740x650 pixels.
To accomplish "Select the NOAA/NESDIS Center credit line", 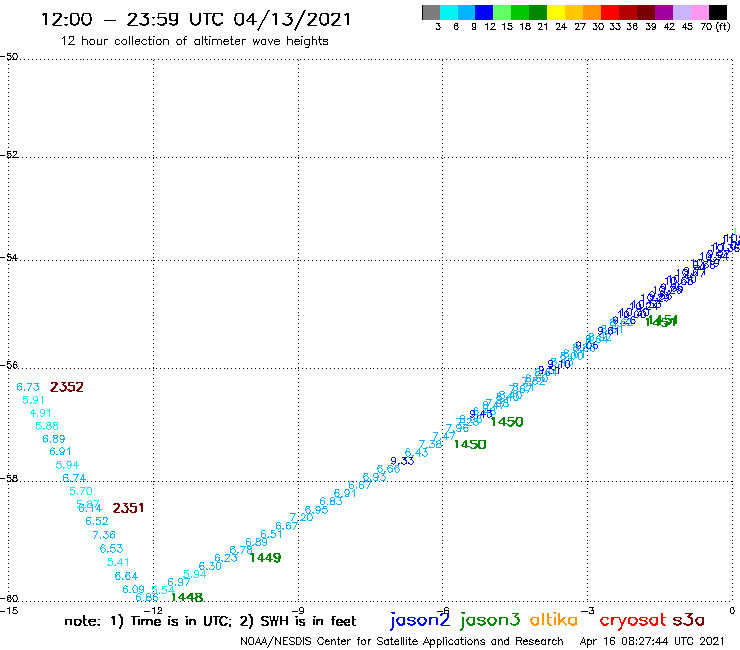I will tap(402, 641).
